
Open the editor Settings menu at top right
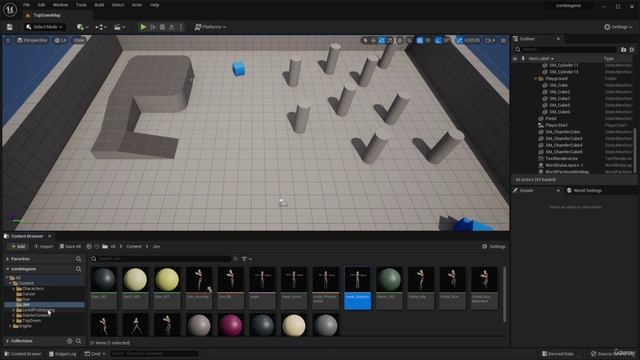[x=618, y=27]
